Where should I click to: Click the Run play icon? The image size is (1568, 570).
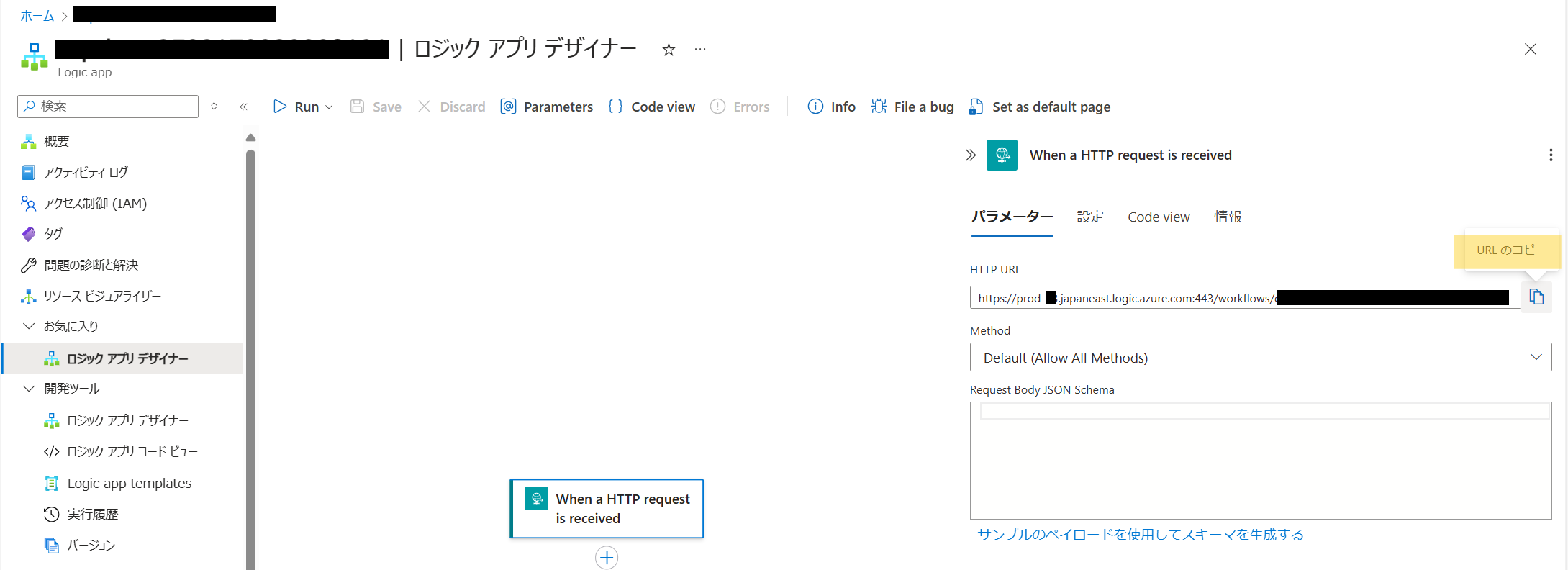click(280, 107)
